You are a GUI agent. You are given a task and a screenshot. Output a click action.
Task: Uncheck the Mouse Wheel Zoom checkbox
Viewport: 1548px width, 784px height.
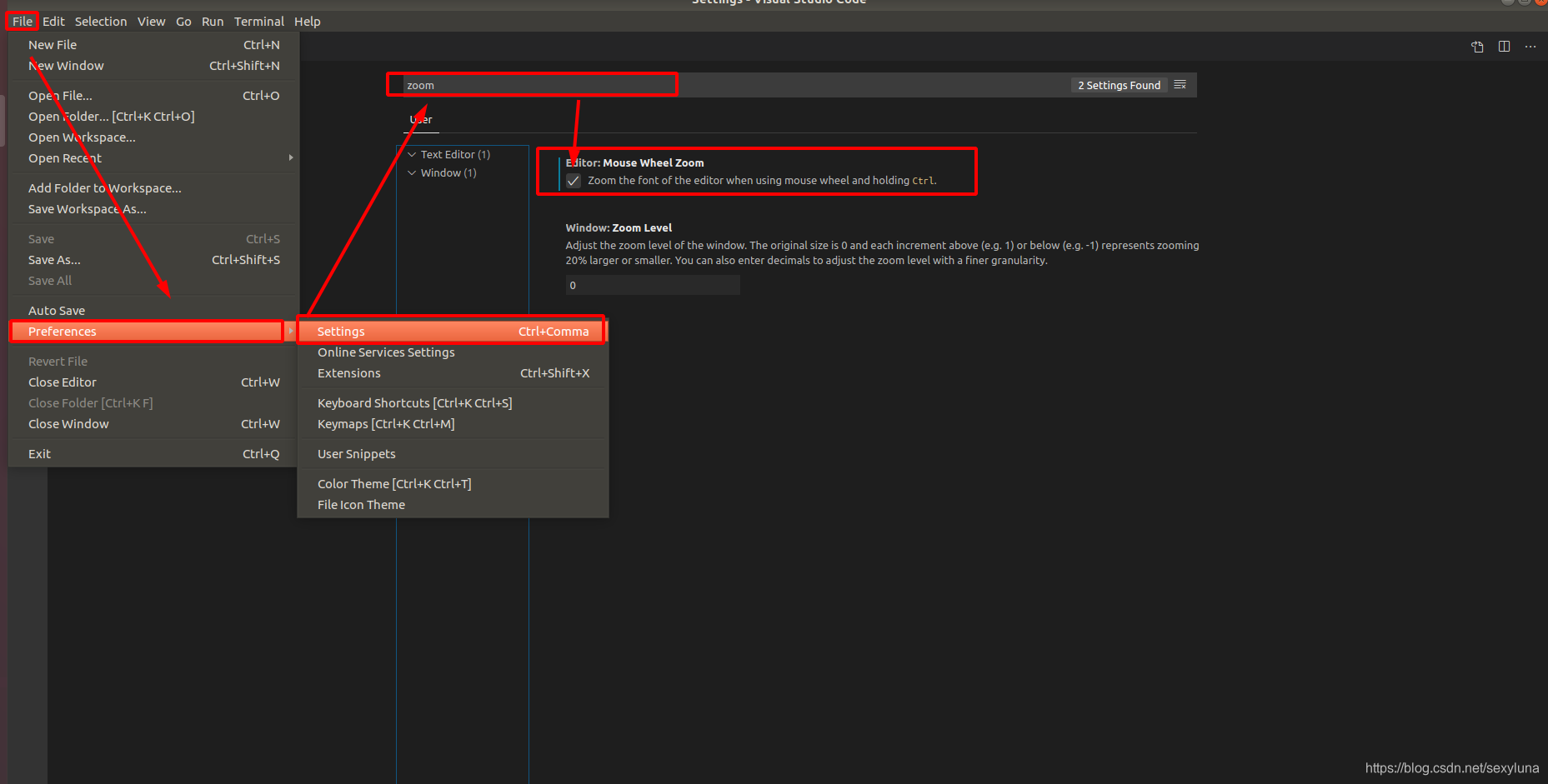tap(574, 181)
